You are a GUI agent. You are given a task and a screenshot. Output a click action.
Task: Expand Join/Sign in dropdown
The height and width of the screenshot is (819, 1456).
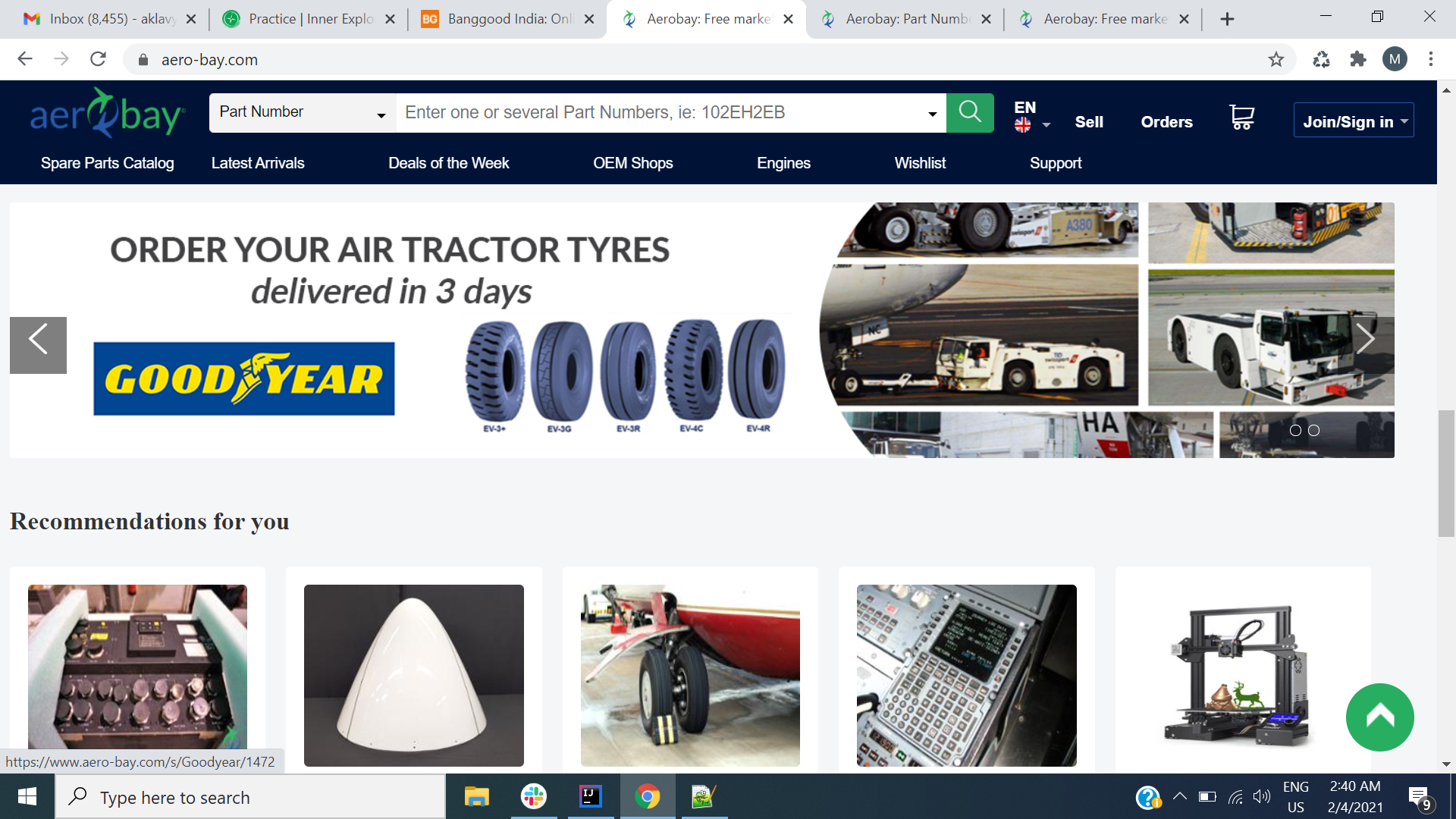[x=1354, y=121]
